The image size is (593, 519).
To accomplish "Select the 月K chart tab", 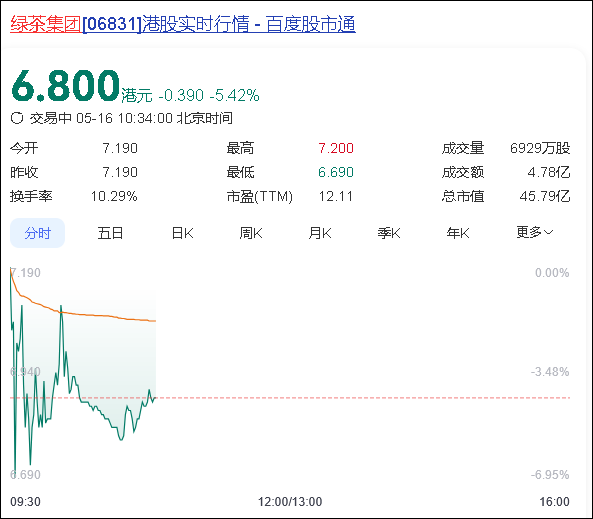I will tap(320, 233).
